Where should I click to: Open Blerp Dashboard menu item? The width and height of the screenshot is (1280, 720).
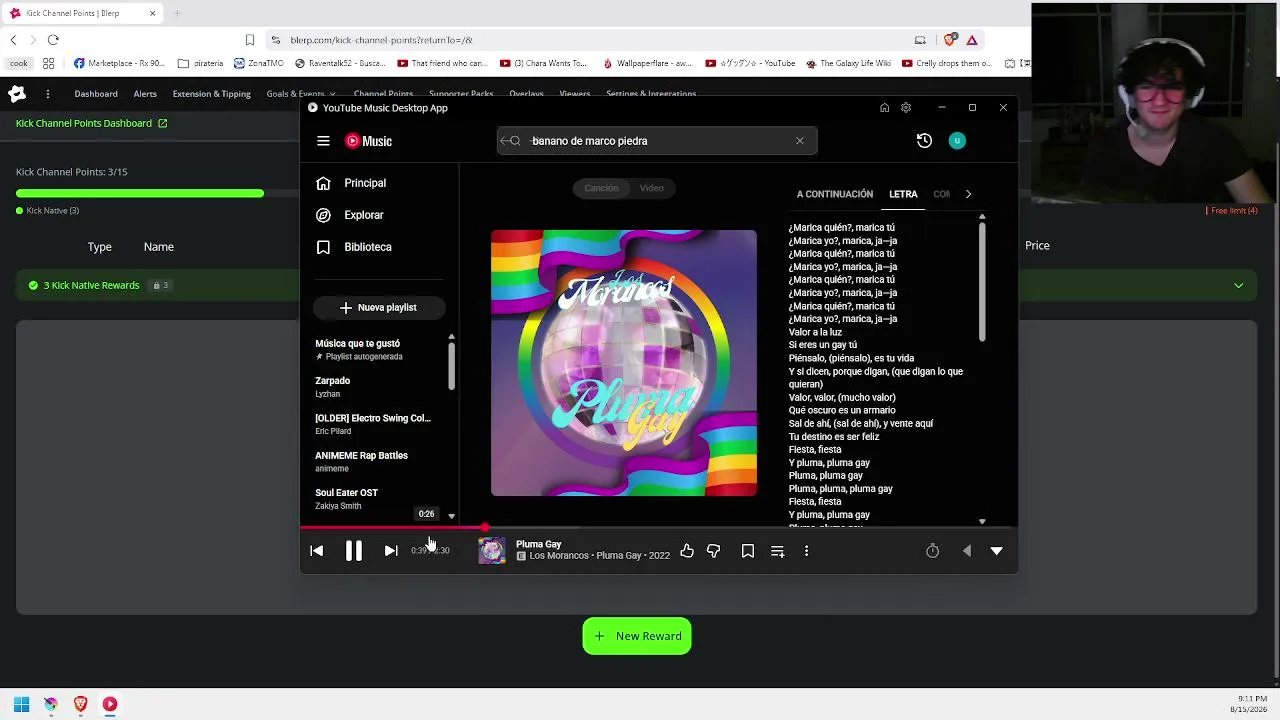[x=96, y=94]
